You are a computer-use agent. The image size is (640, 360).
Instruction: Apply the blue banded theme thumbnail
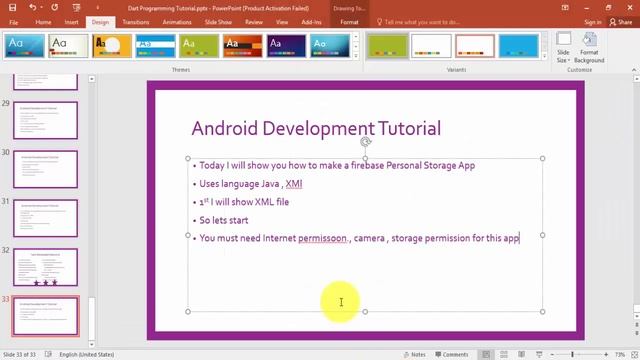pyautogui.click(x=156, y=46)
